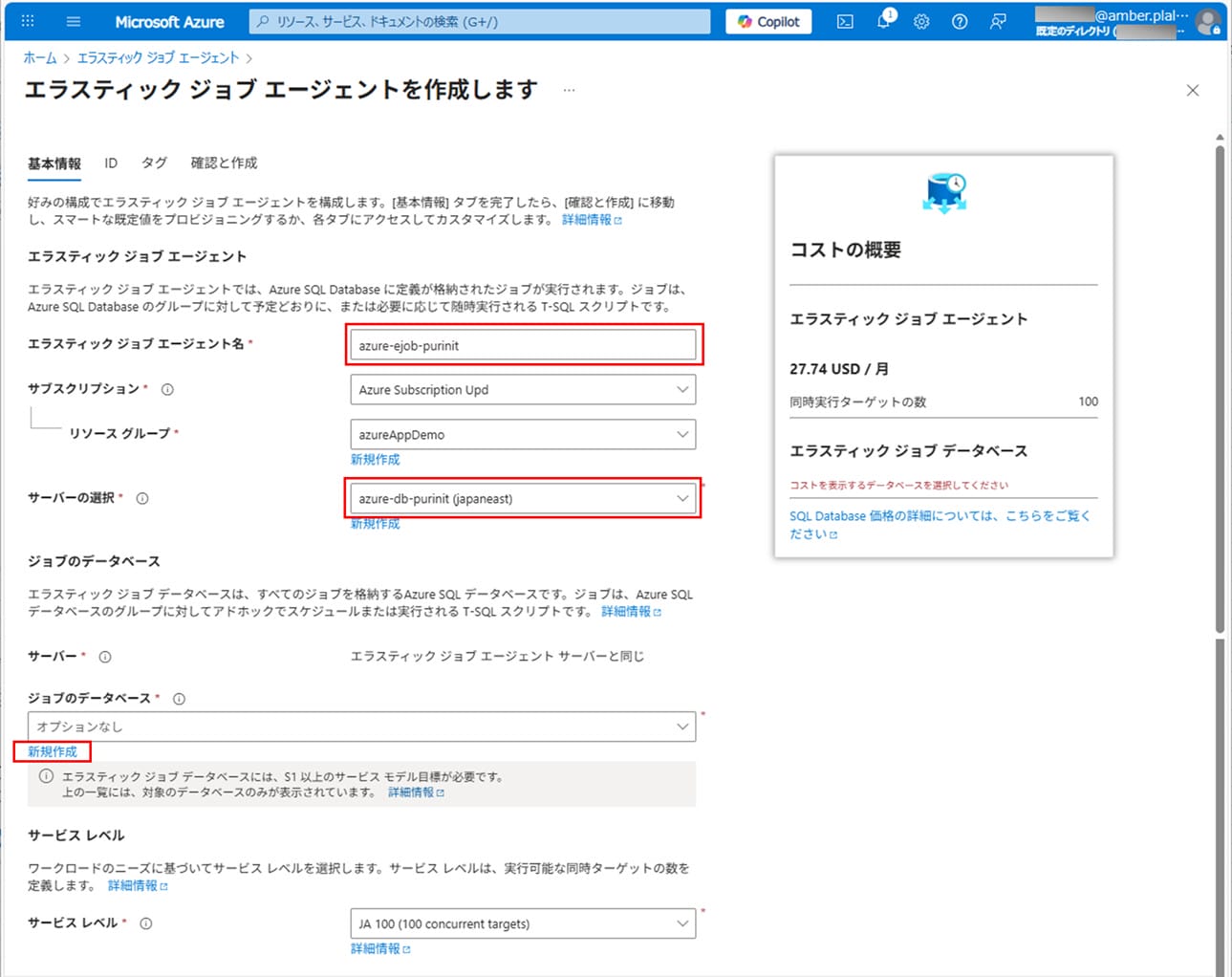Open the Copilot button
Viewport: 1232px width, 977px height.
click(x=768, y=21)
